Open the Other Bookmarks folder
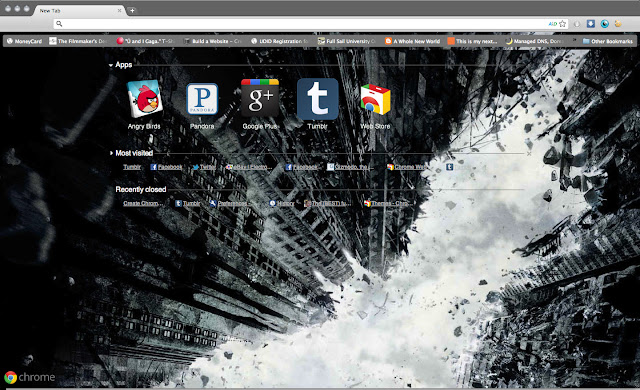This screenshot has height=390, width=640. (x=608, y=41)
